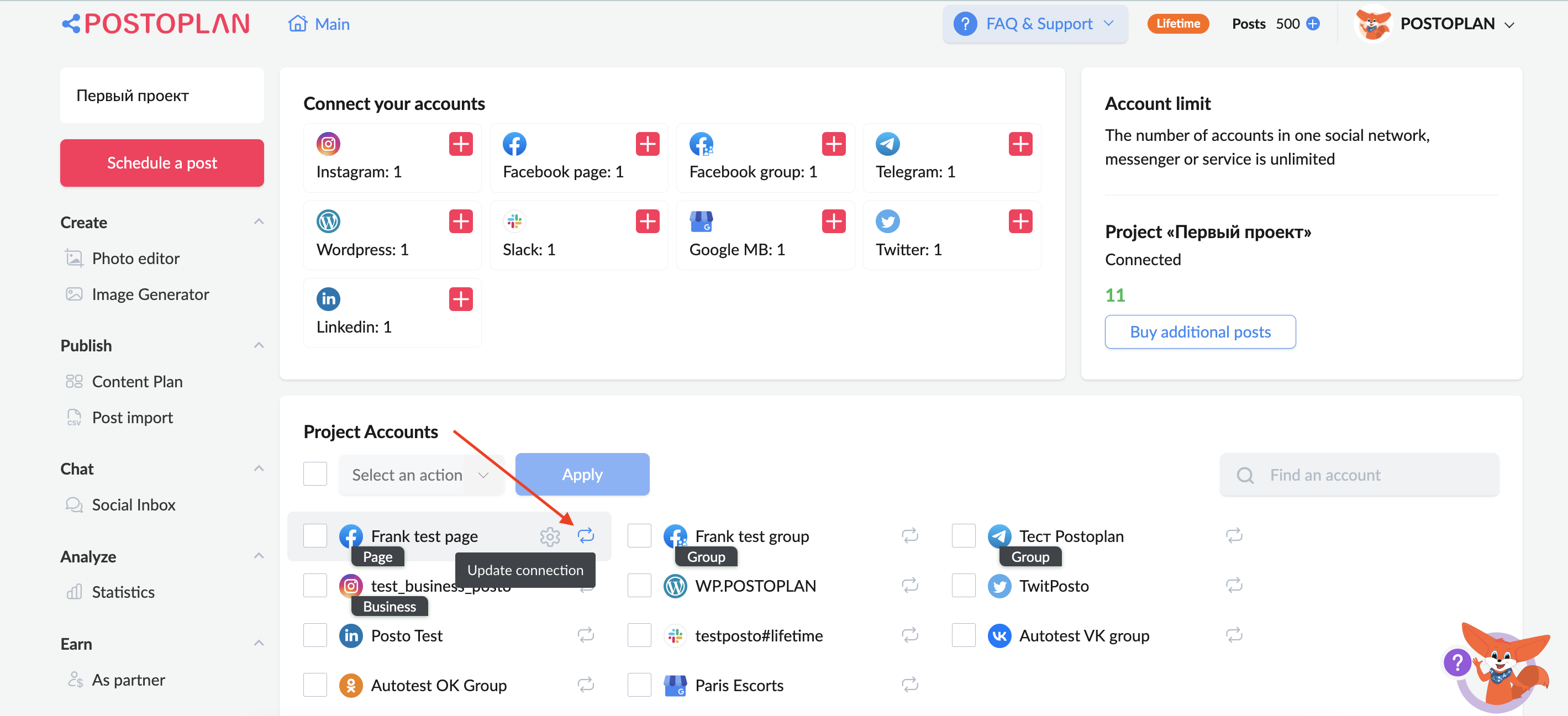Collapse the Publish sidebar section

click(x=259, y=345)
